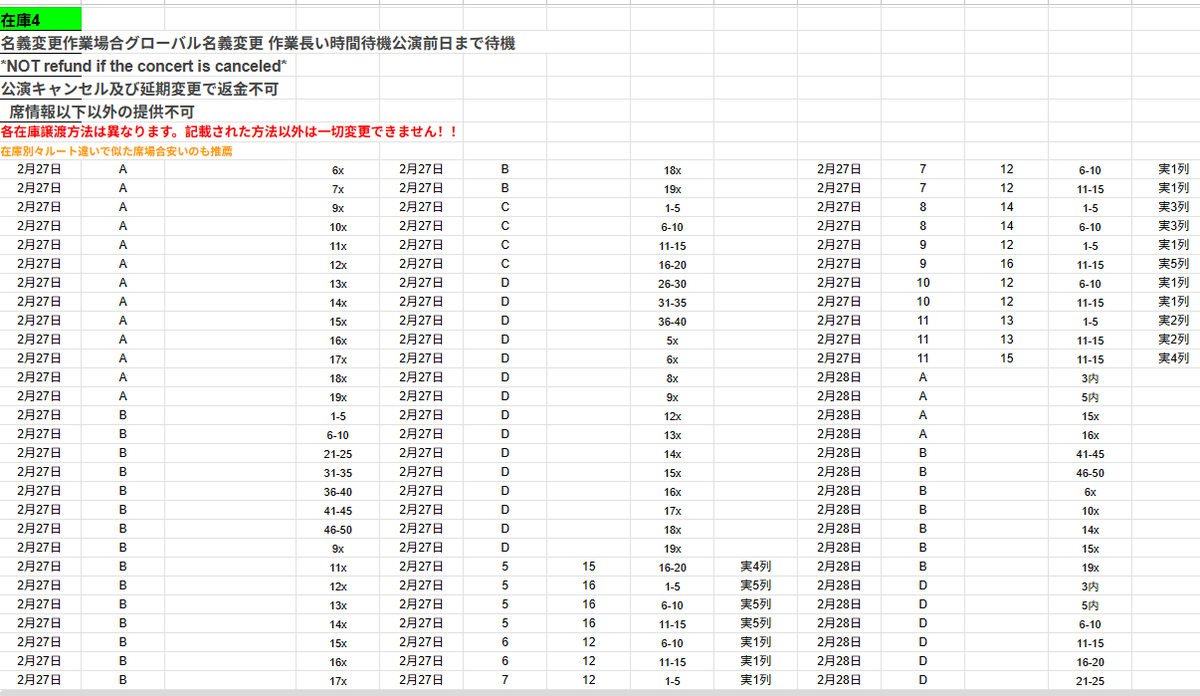The image size is (1200, 696).
Task: Click "21-25" in the 2月27日 B row
Action: pyautogui.click(x=338, y=454)
